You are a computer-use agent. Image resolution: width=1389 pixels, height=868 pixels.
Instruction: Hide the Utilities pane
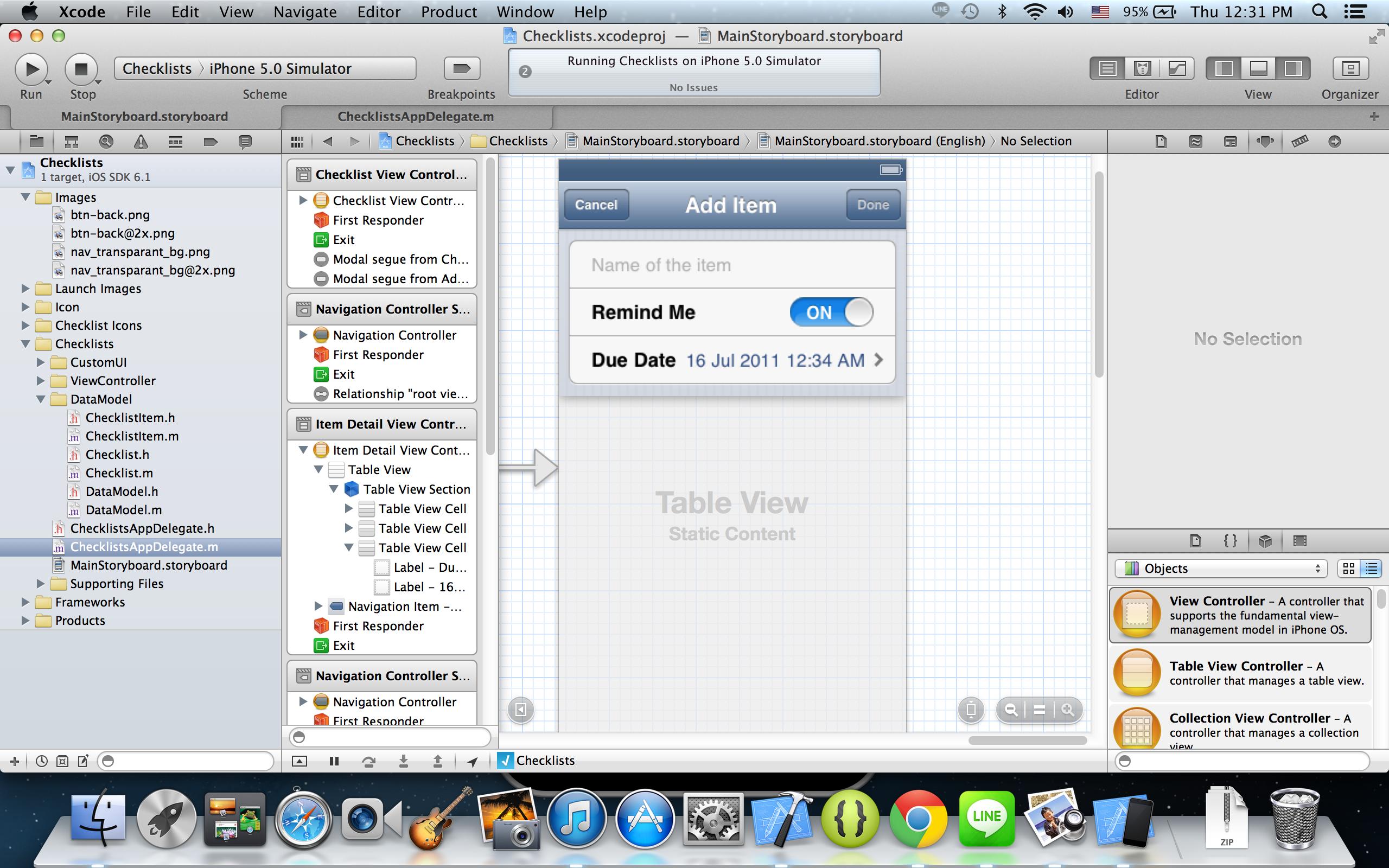1292,69
